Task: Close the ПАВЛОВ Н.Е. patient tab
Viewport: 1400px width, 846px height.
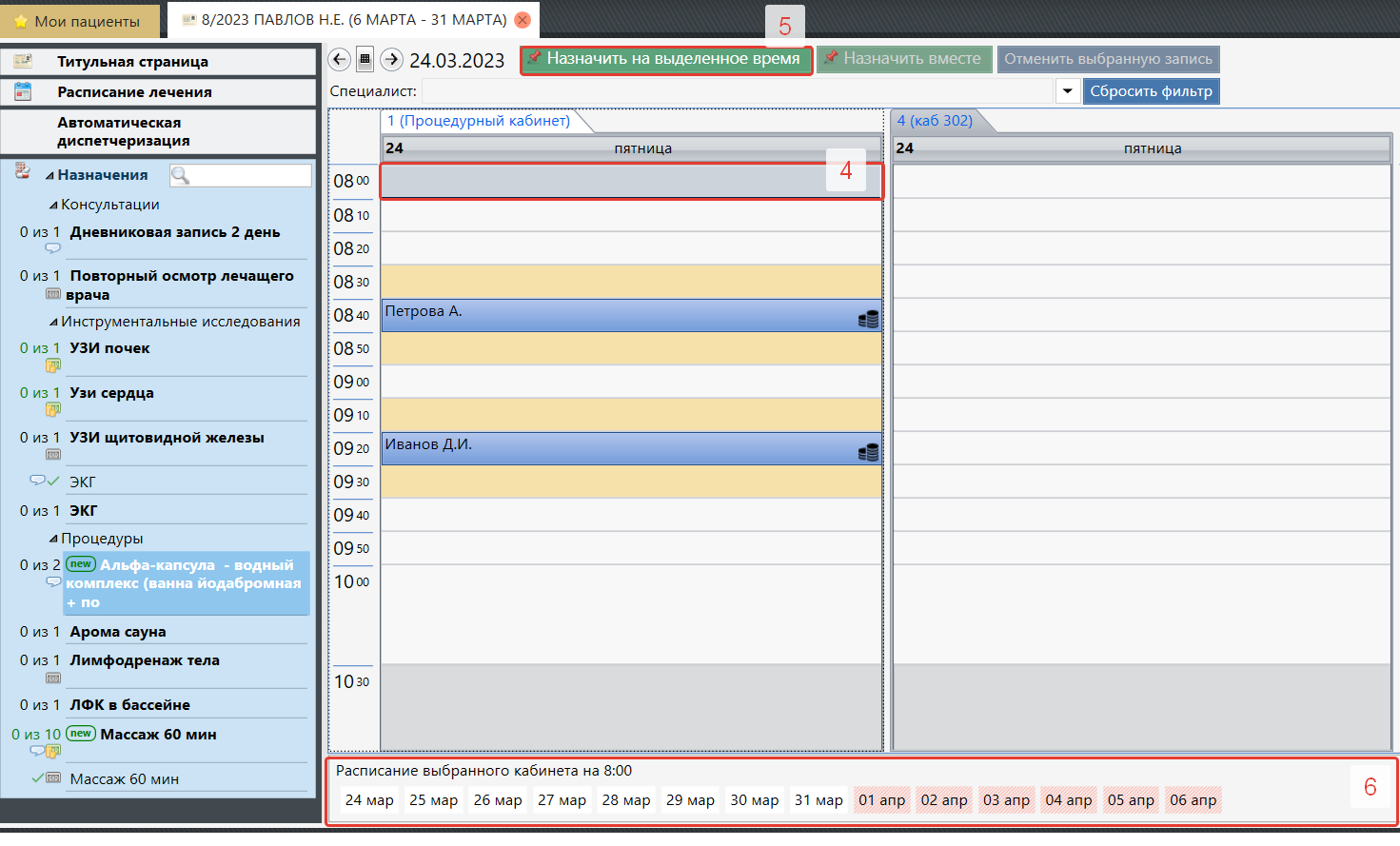Action: tap(523, 20)
